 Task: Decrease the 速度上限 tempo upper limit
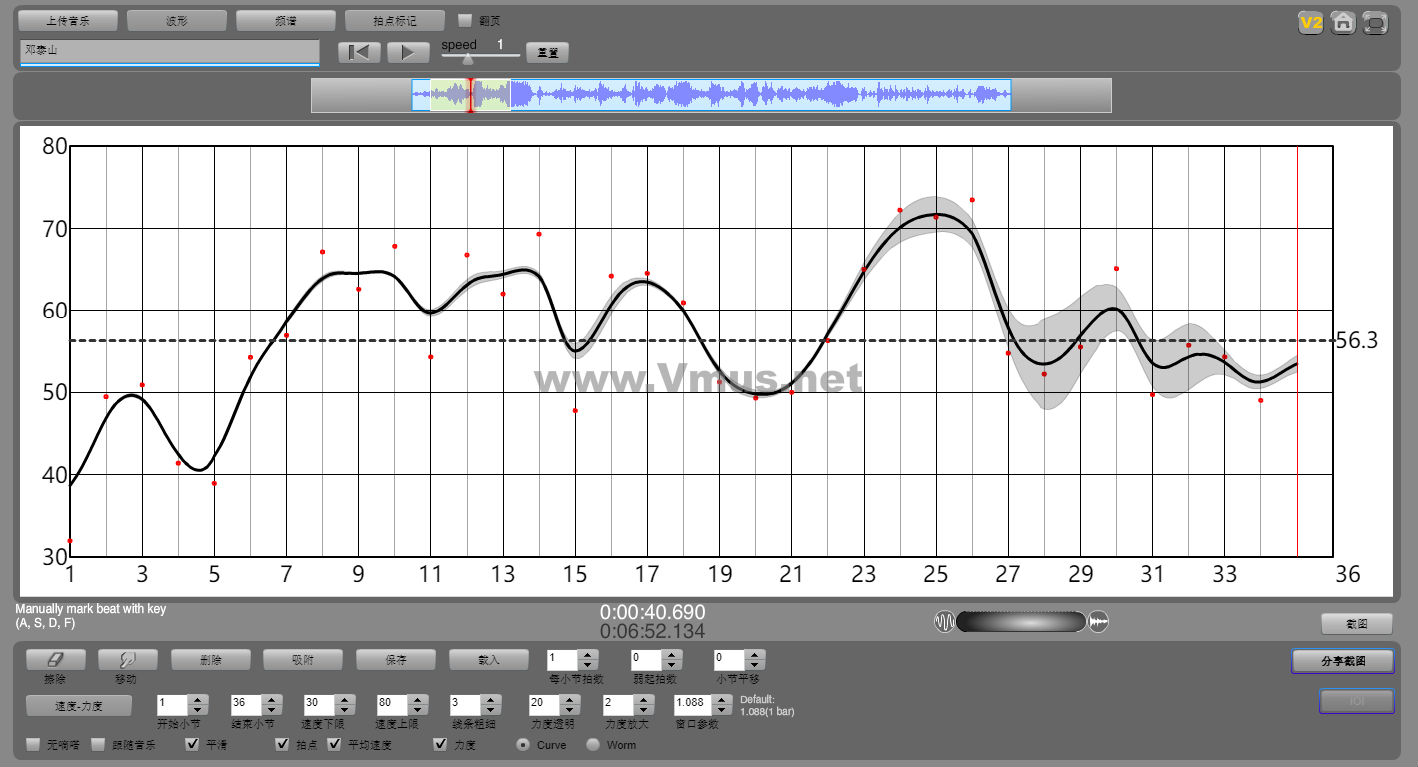point(418,710)
